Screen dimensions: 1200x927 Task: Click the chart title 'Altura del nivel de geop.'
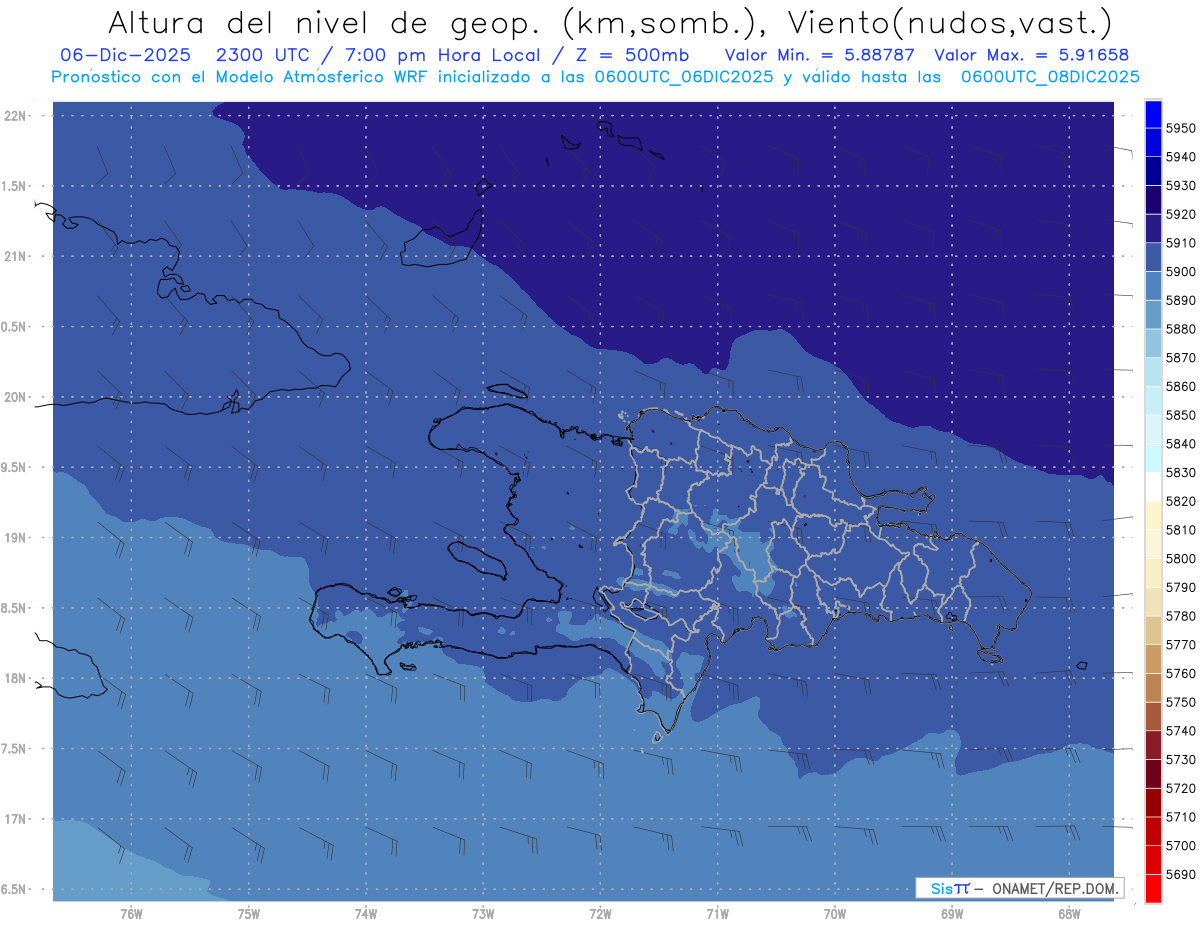click(323, 22)
